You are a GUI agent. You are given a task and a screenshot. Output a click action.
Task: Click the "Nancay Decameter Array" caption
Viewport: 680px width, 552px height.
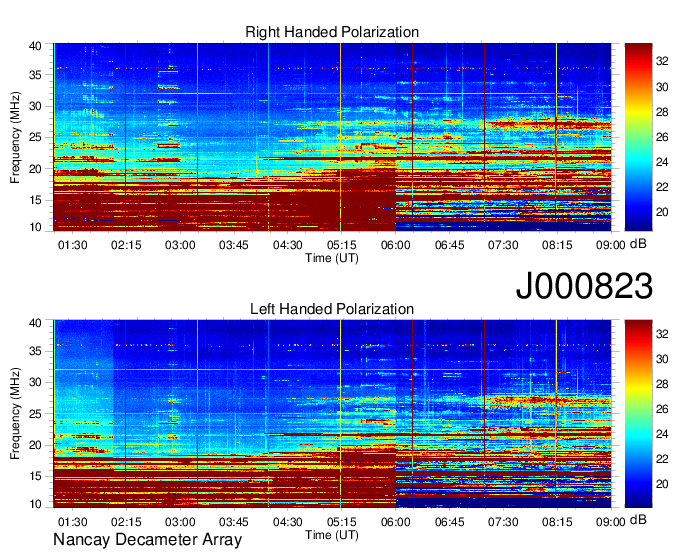(x=147, y=540)
